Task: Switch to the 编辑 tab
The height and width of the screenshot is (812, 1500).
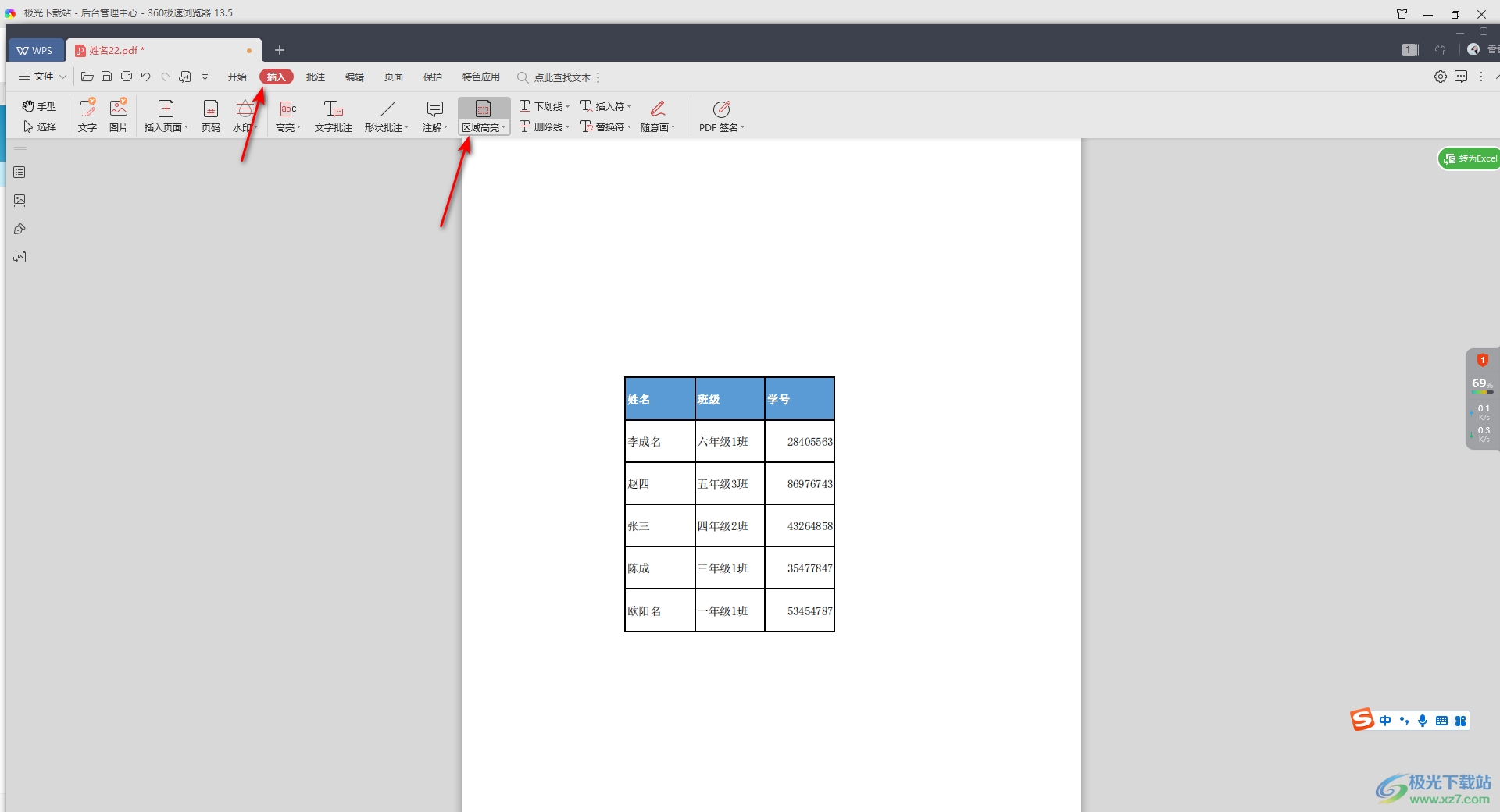Action: coord(355,77)
